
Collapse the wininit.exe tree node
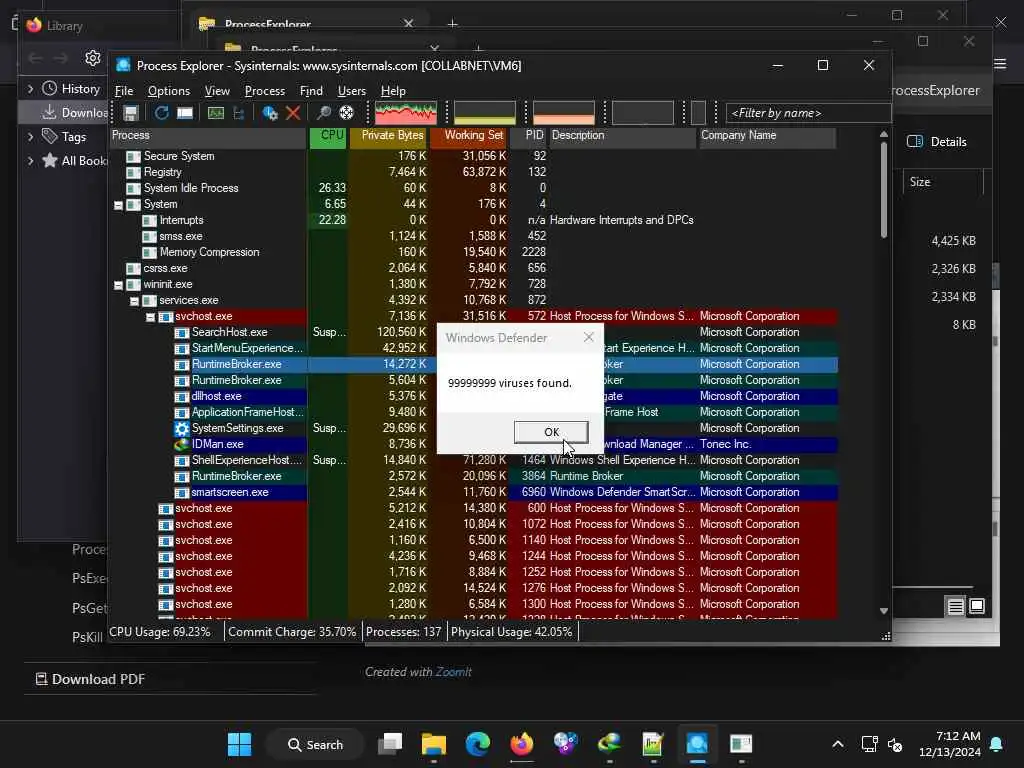pyautogui.click(x=119, y=285)
